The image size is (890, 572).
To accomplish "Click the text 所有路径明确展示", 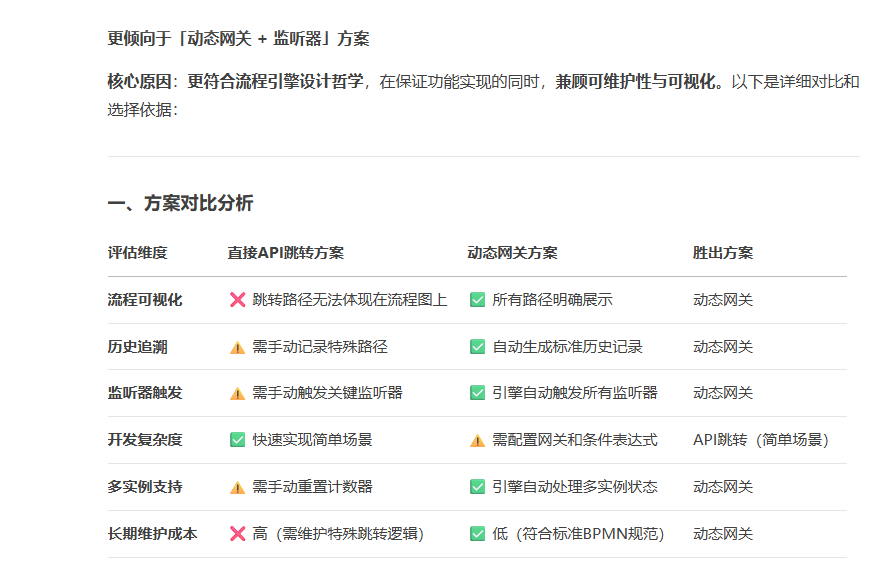I will 552,300.
